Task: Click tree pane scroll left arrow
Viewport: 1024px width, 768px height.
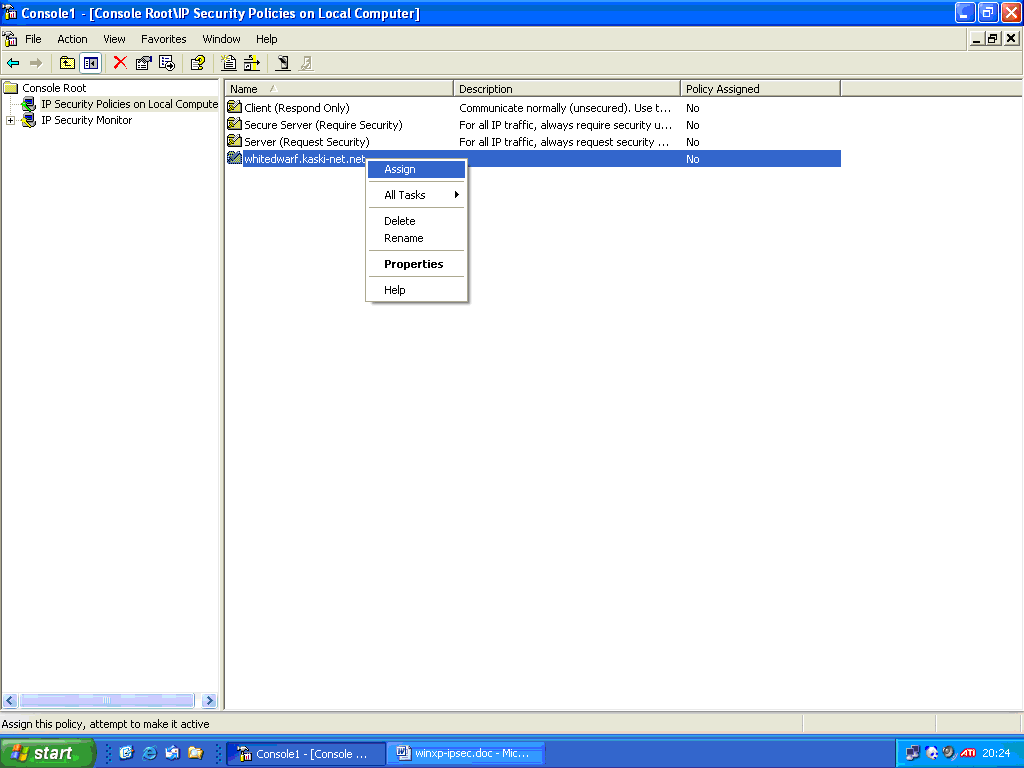Action: tap(10, 701)
